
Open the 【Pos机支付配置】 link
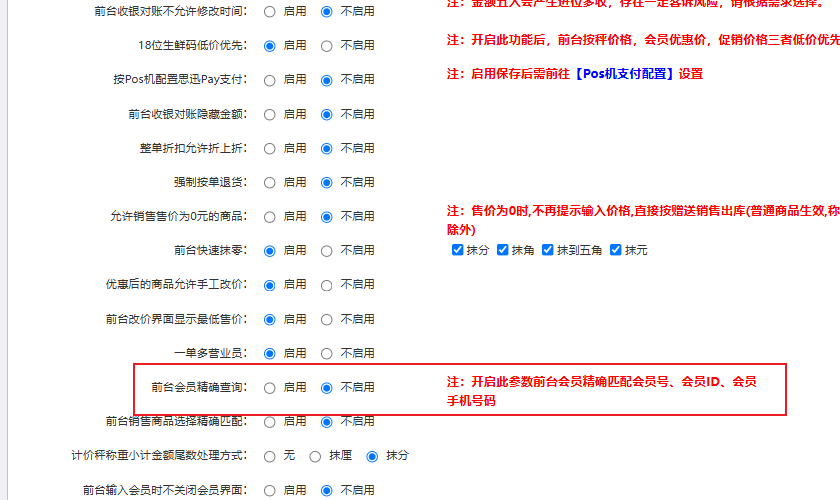coord(625,74)
